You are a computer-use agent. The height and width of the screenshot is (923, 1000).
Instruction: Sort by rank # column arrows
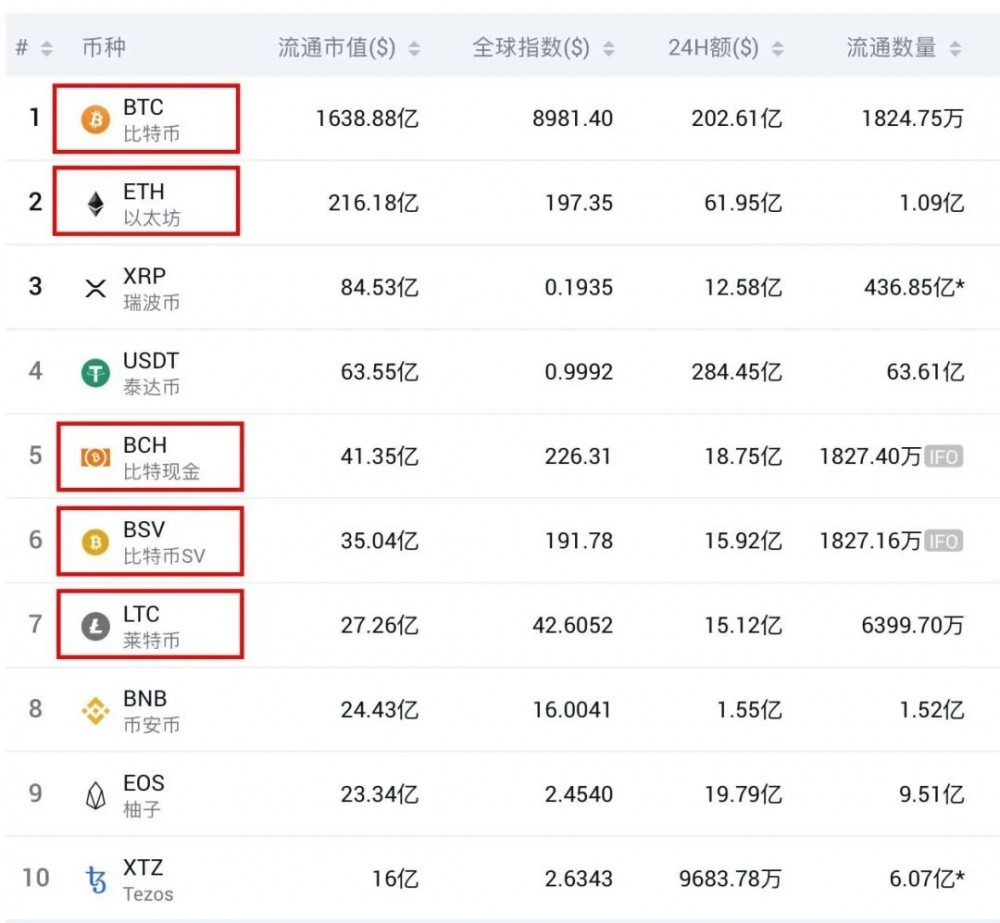click(x=46, y=48)
